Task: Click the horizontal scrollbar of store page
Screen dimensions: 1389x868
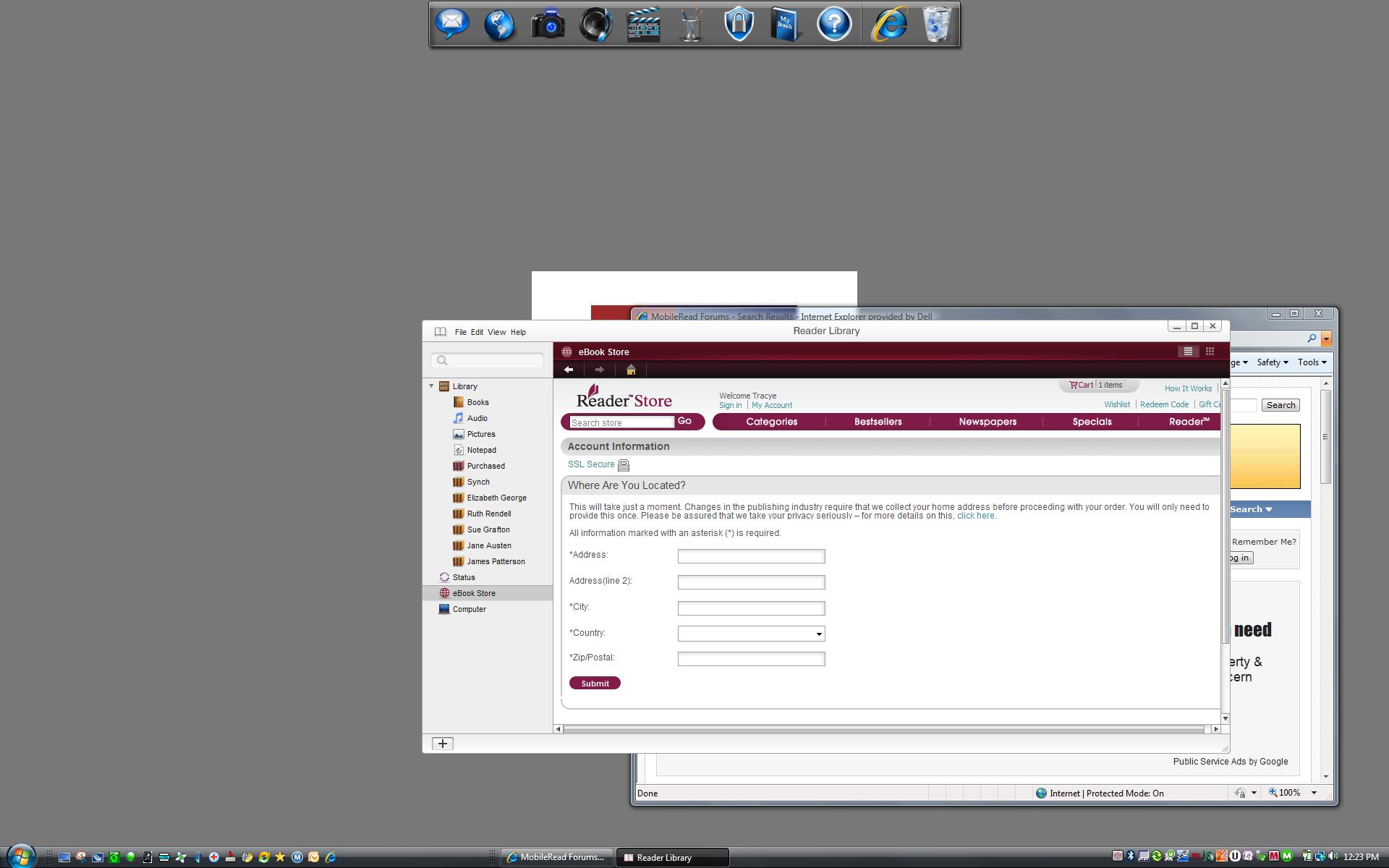Action: point(883,729)
